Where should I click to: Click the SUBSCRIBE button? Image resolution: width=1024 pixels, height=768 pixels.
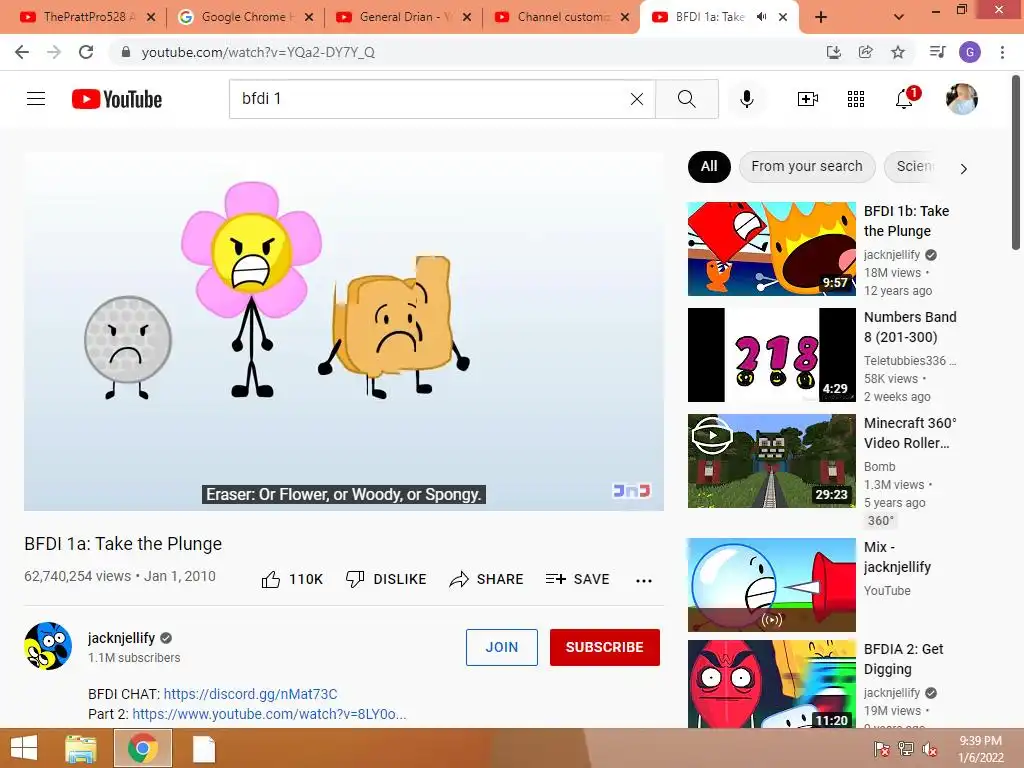click(x=605, y=647)
